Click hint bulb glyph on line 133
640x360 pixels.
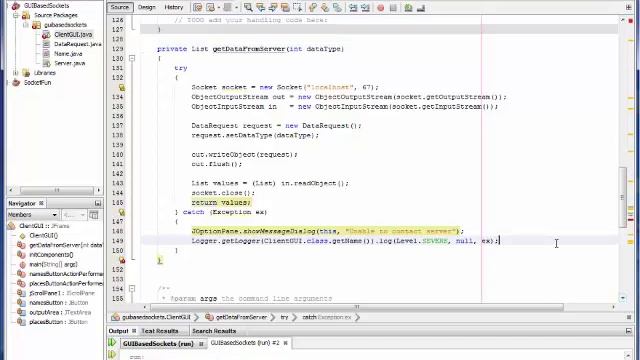(122, 87)
